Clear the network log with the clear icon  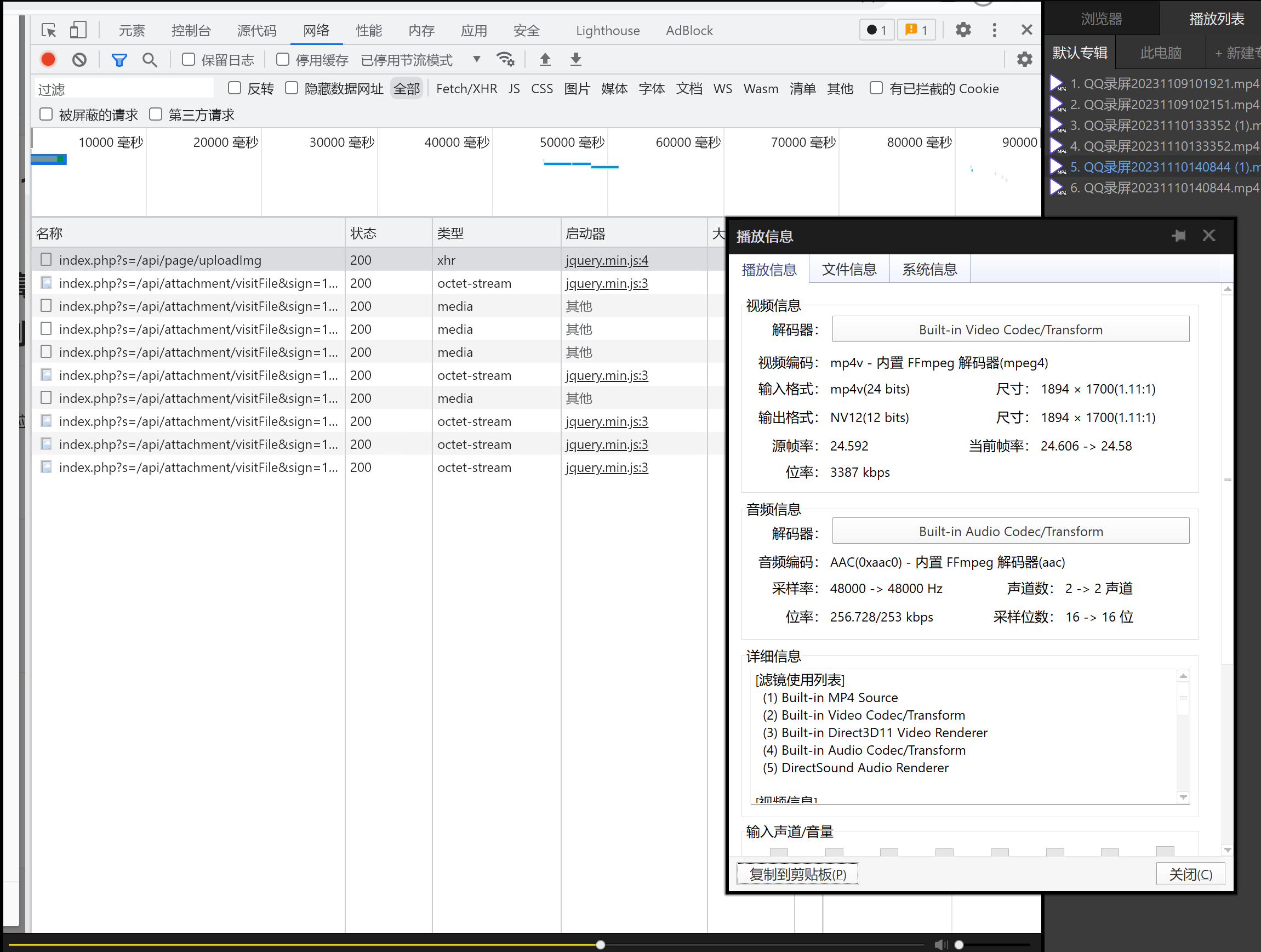(x=79, y=59)
